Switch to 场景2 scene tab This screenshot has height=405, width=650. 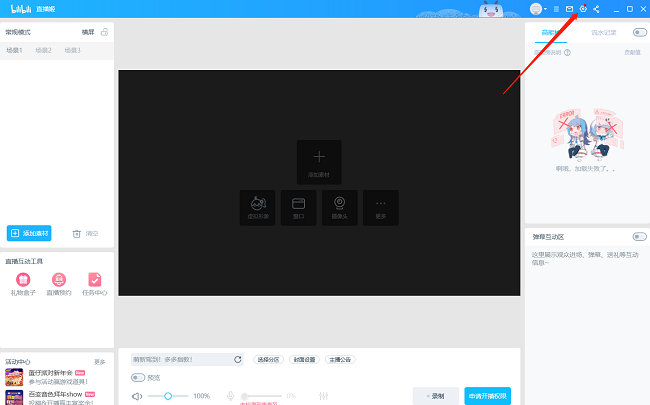(43, 50)
